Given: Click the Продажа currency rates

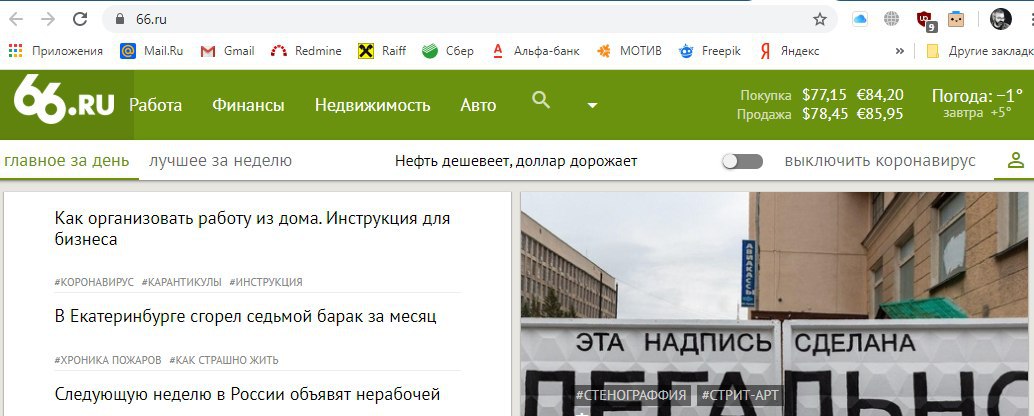Looking at the screenshot, I should (x=820, y=114).
